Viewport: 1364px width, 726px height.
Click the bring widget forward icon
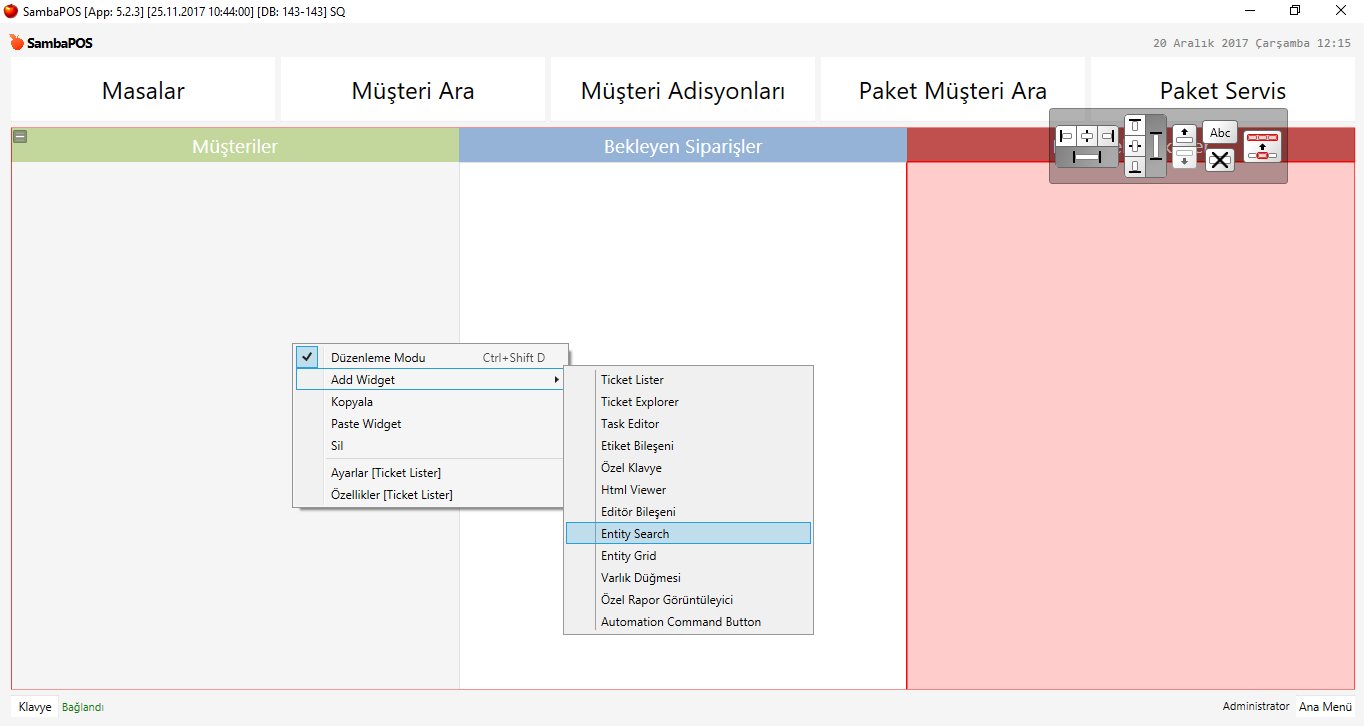click(1184, 134)
